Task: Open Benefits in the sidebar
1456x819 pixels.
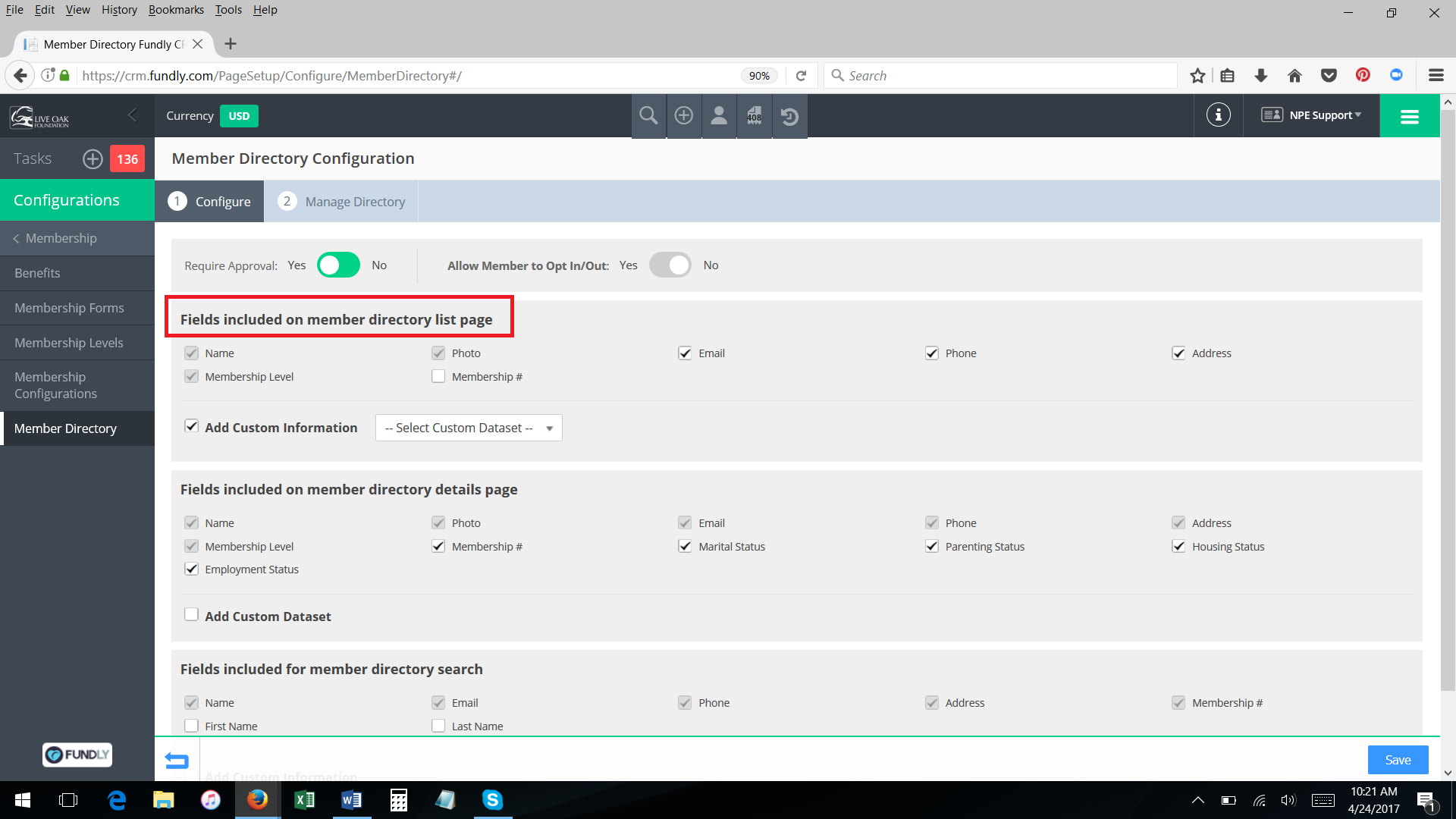Action: (77, 273)
